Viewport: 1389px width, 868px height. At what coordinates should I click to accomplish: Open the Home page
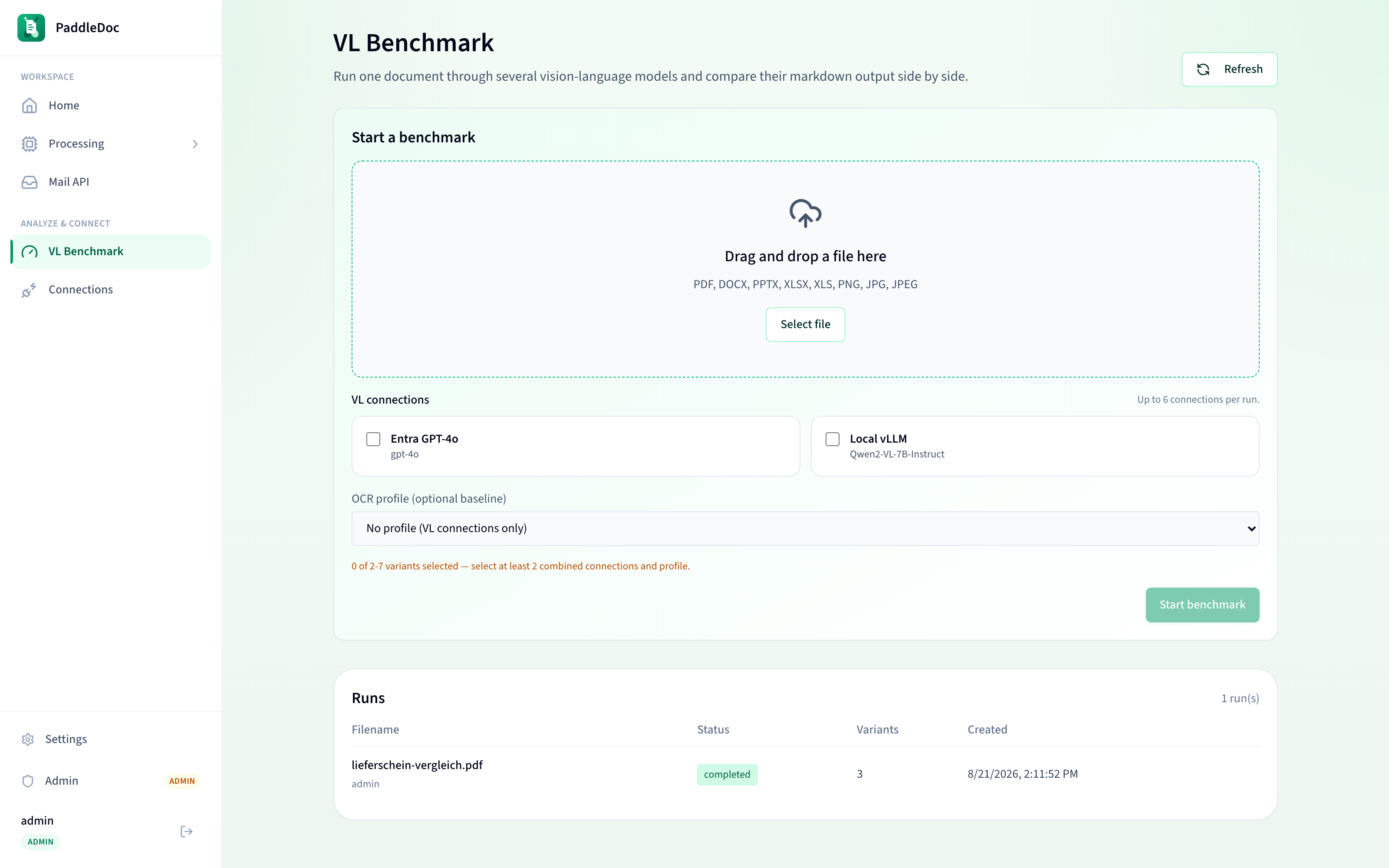coord(111,105)
